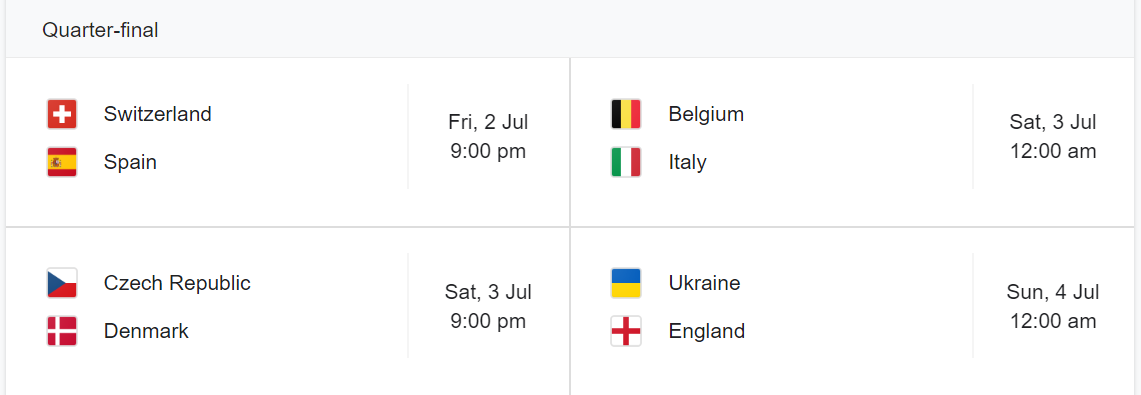The image size is (1141, 395).
Task: Select the Ukraine team name
Action: coord(704,283)
